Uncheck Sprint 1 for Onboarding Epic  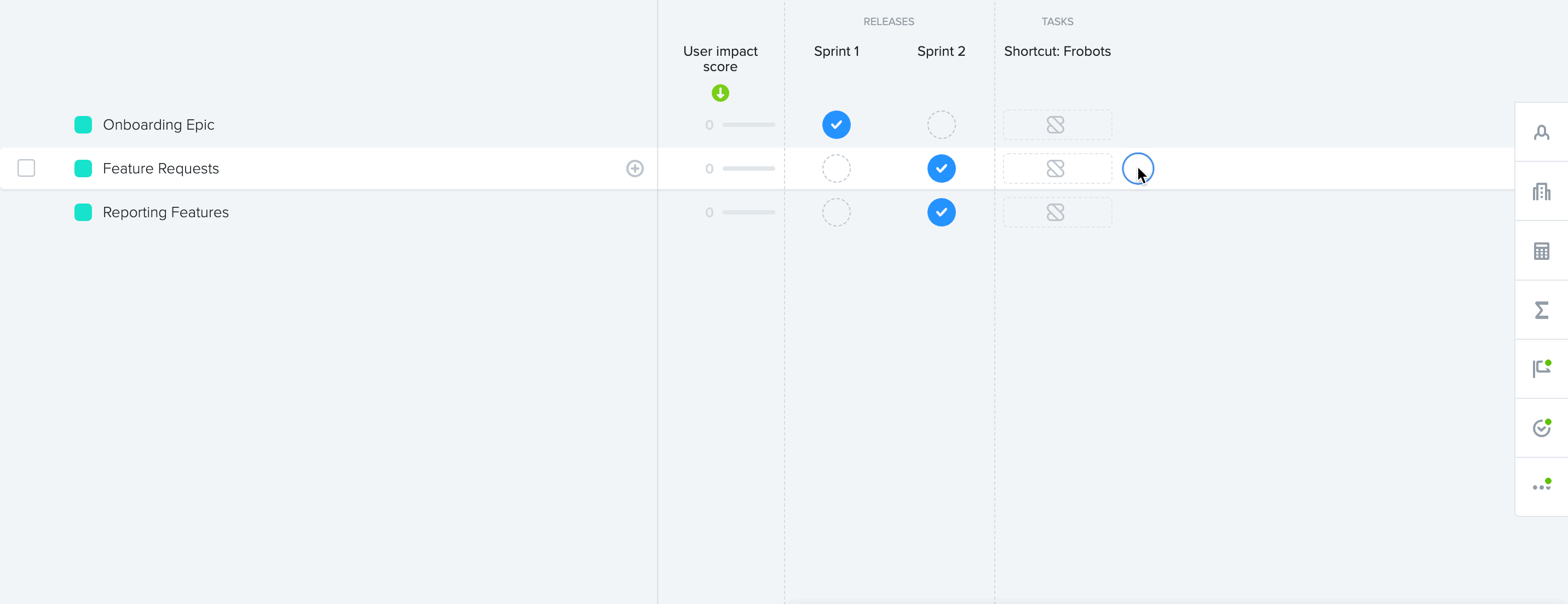pyautogui.click(x=837, y=125)
